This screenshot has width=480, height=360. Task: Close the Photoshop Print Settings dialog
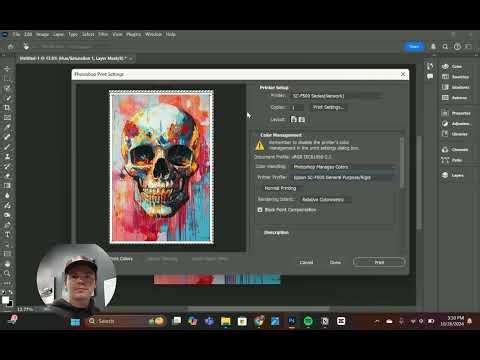point(403,74)
